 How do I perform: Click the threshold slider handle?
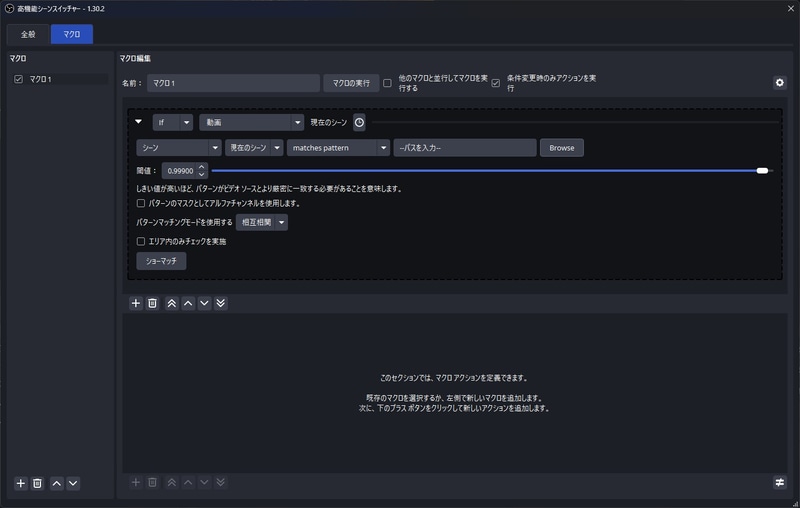point(762,171)
